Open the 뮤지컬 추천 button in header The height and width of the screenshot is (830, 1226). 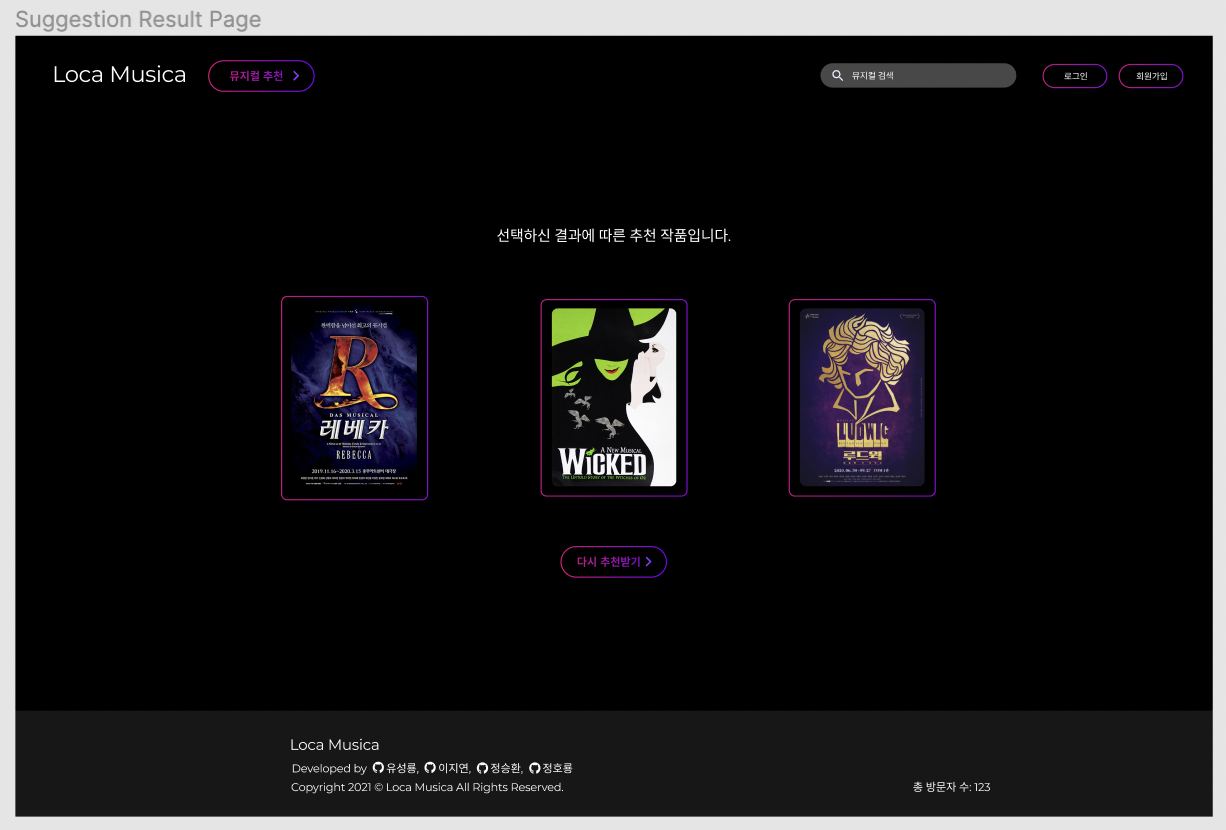(261, 76)
